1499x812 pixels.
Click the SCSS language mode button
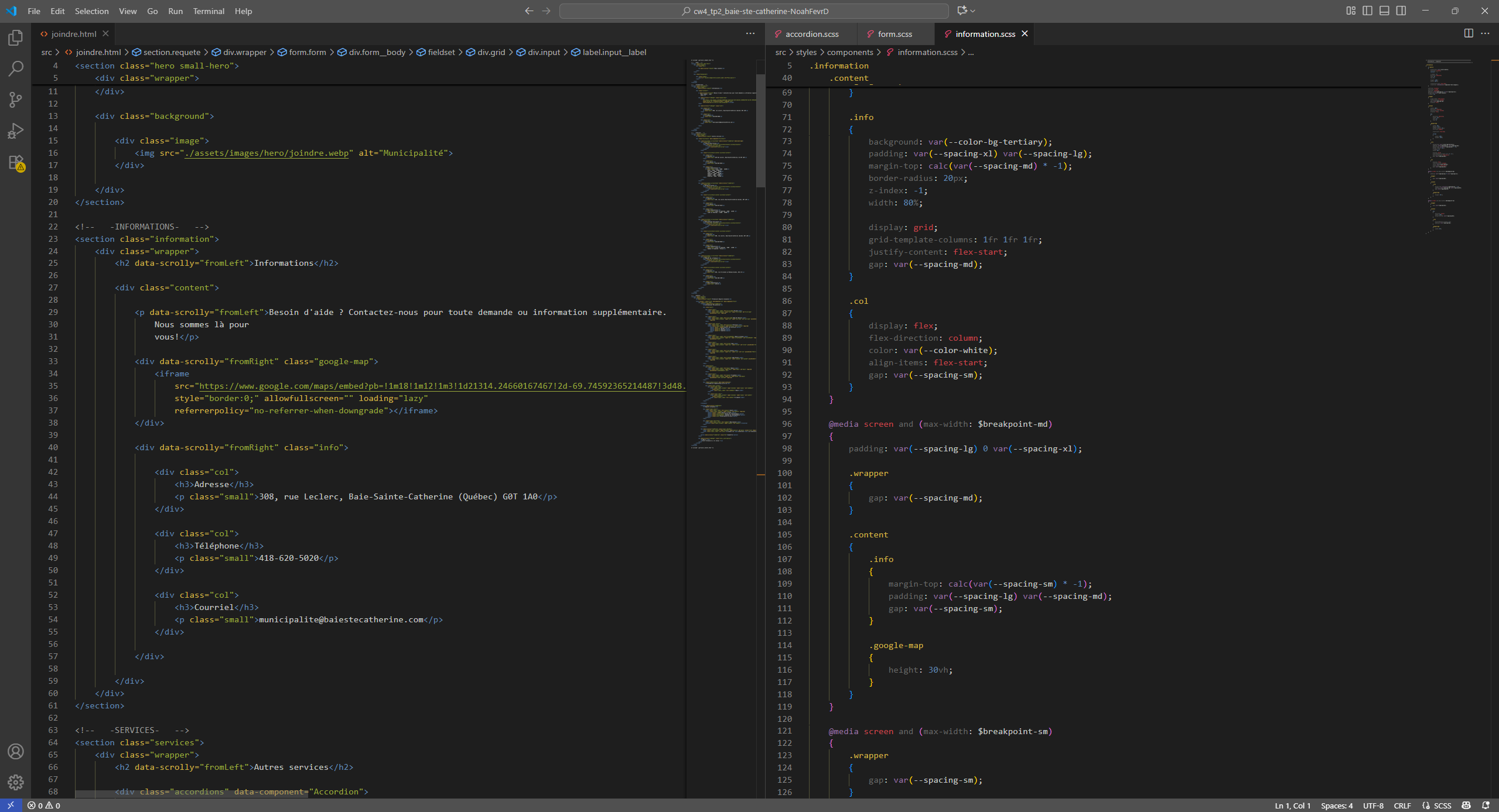pos(1442,806)
